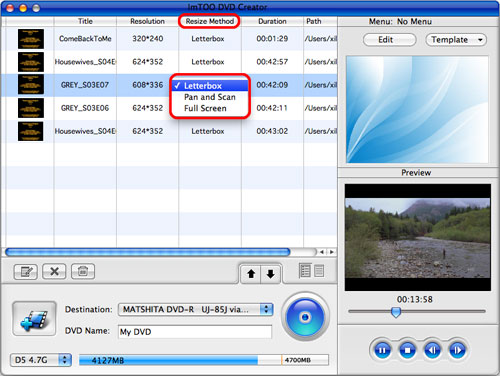Open Resize Method cell for ComeBackToMe
Viewport: 500px width, 376px height.
pyautogui.click(x=210, y=39)
